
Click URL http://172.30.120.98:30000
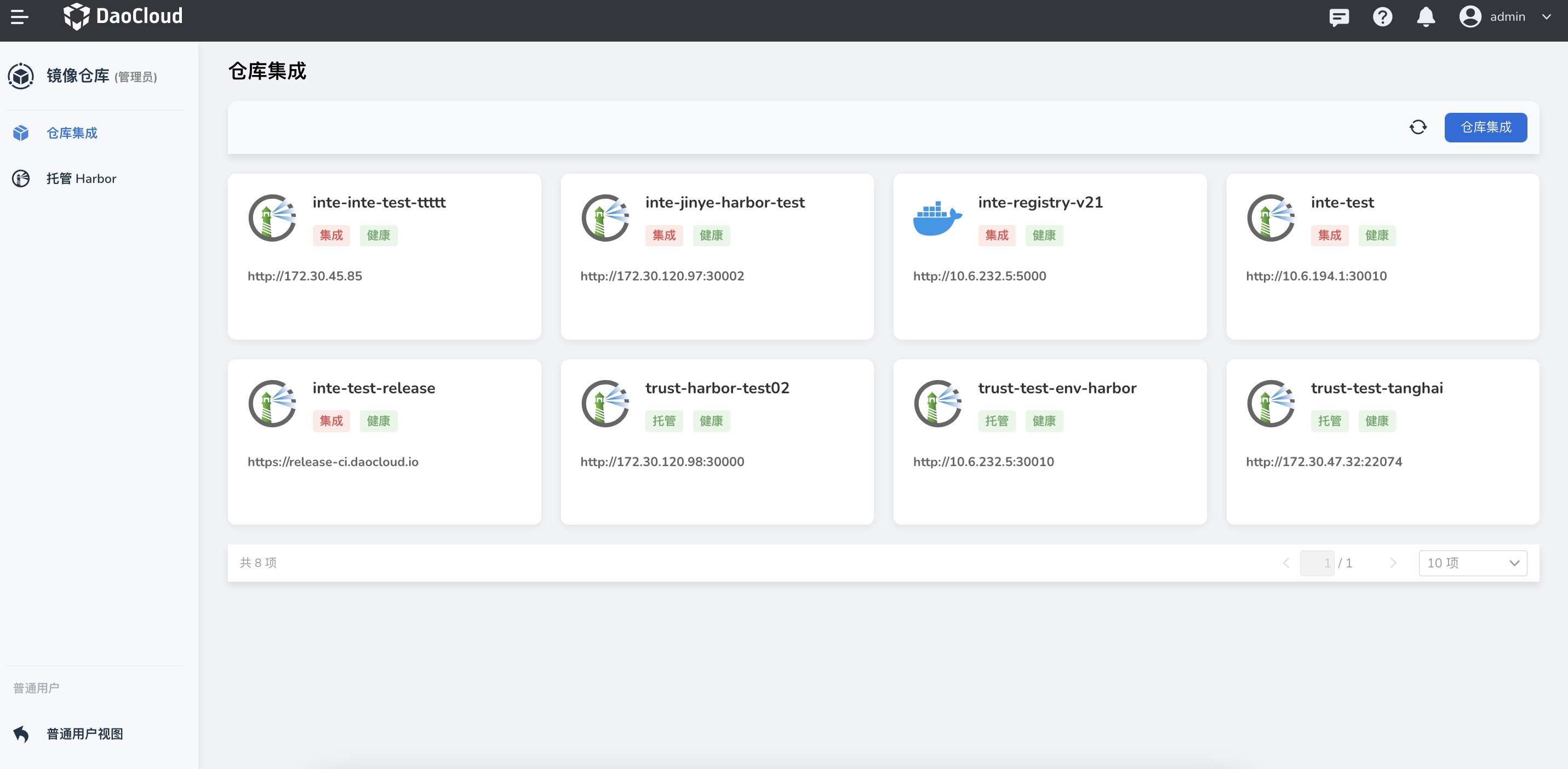[x=662, y=462]
